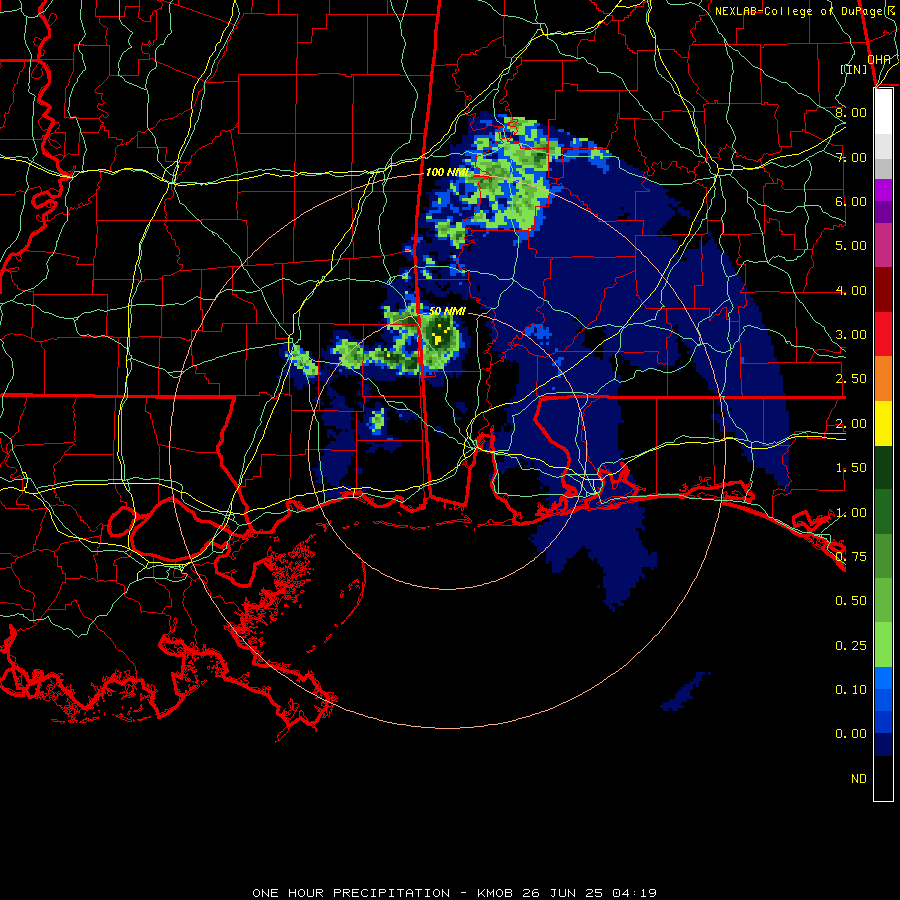
Task: Click the 1.00 legend value
Action: (851, 513)
